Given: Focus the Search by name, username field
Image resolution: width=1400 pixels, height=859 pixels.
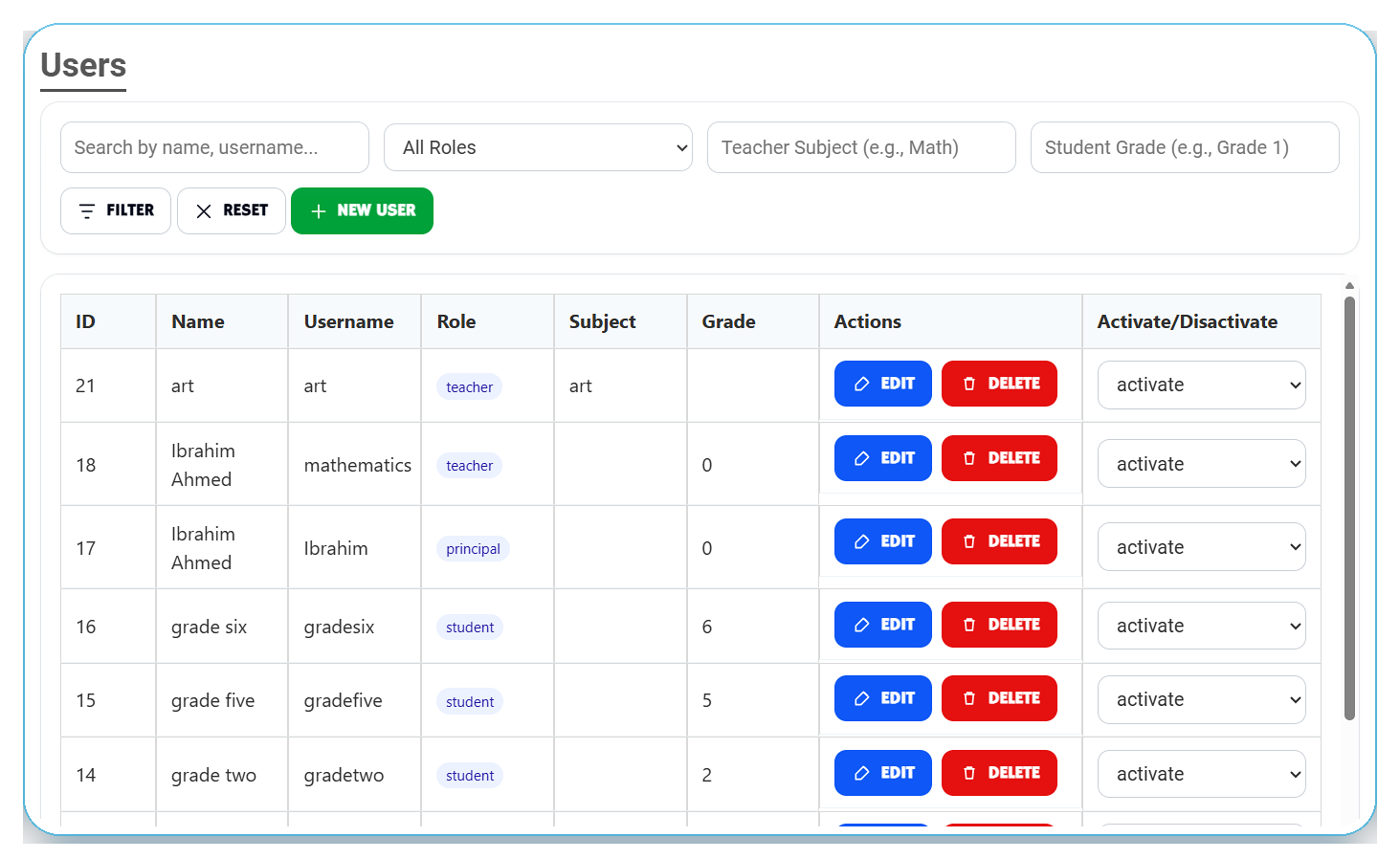Looking at the screenshot, I should pyautogui.click(x=214, y=147).
